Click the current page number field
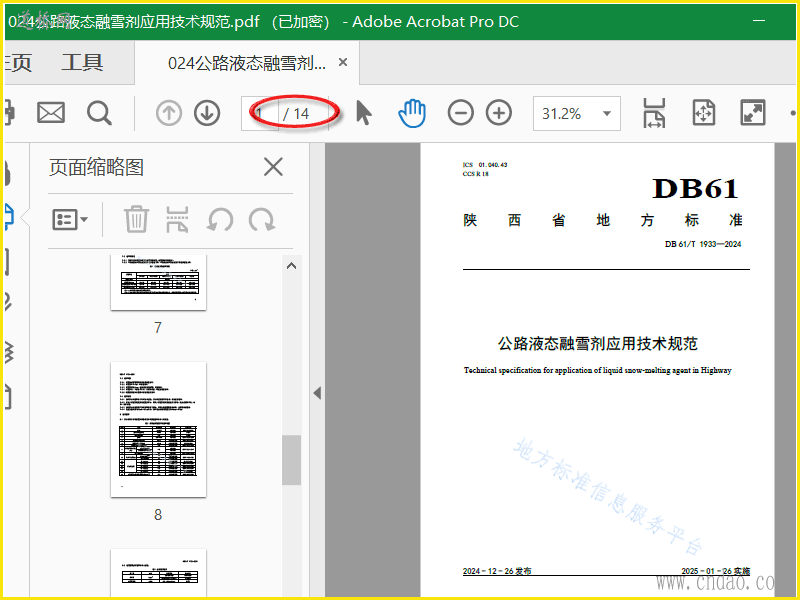This screenshot has width=800, height=600. 260,113
